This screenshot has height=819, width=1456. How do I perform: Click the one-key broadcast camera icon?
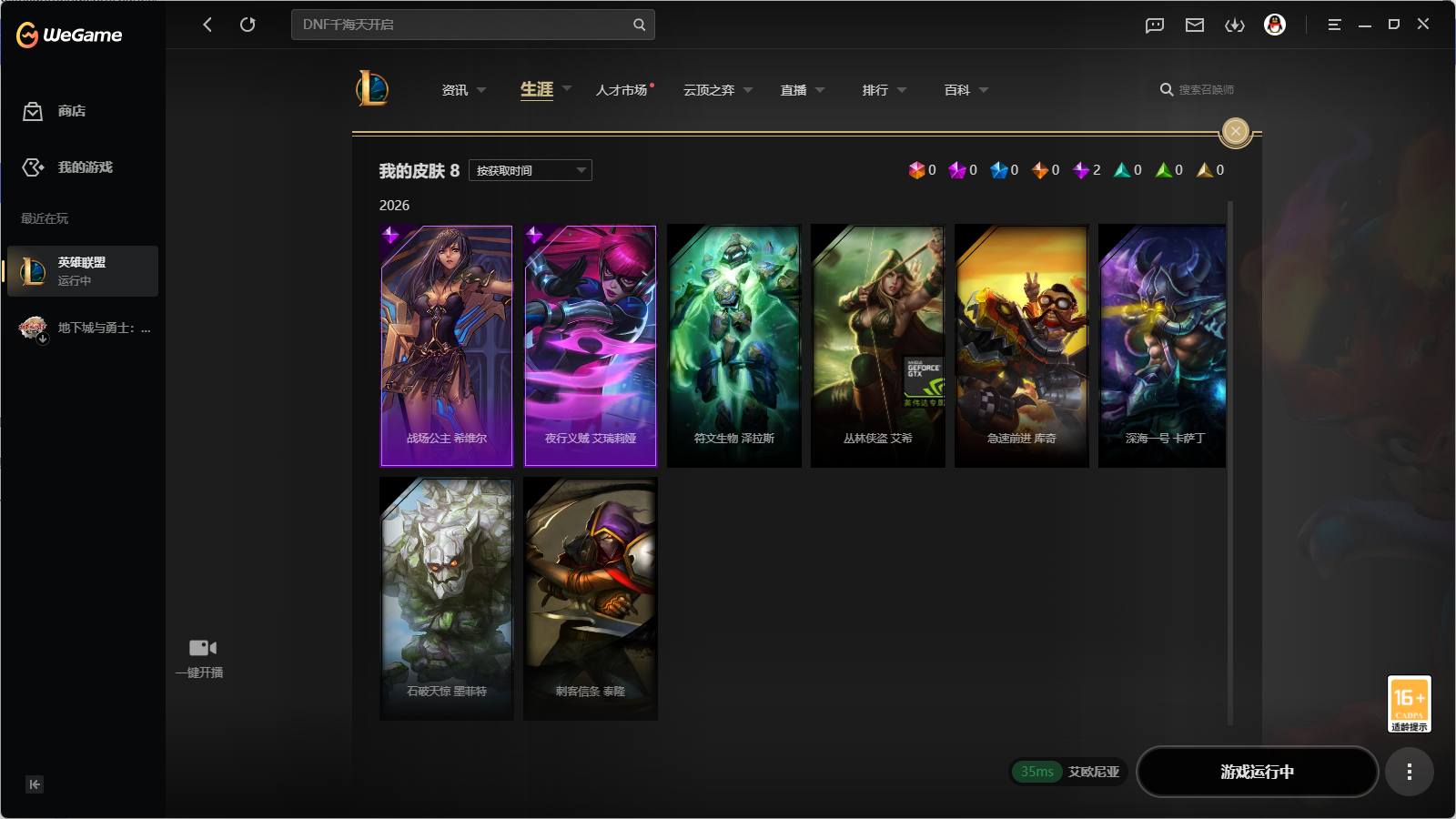point(202,647)
